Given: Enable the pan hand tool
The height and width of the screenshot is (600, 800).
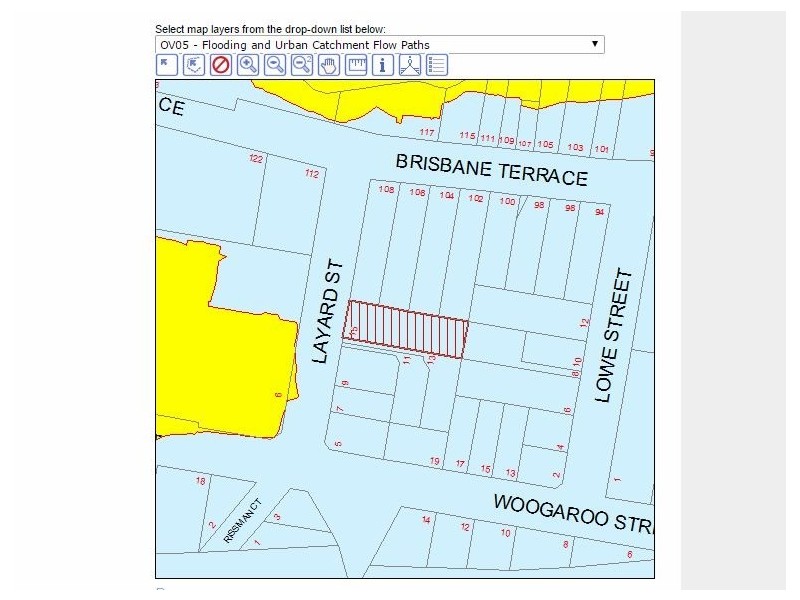Looking at the screenshot, I should coord(329,65).
